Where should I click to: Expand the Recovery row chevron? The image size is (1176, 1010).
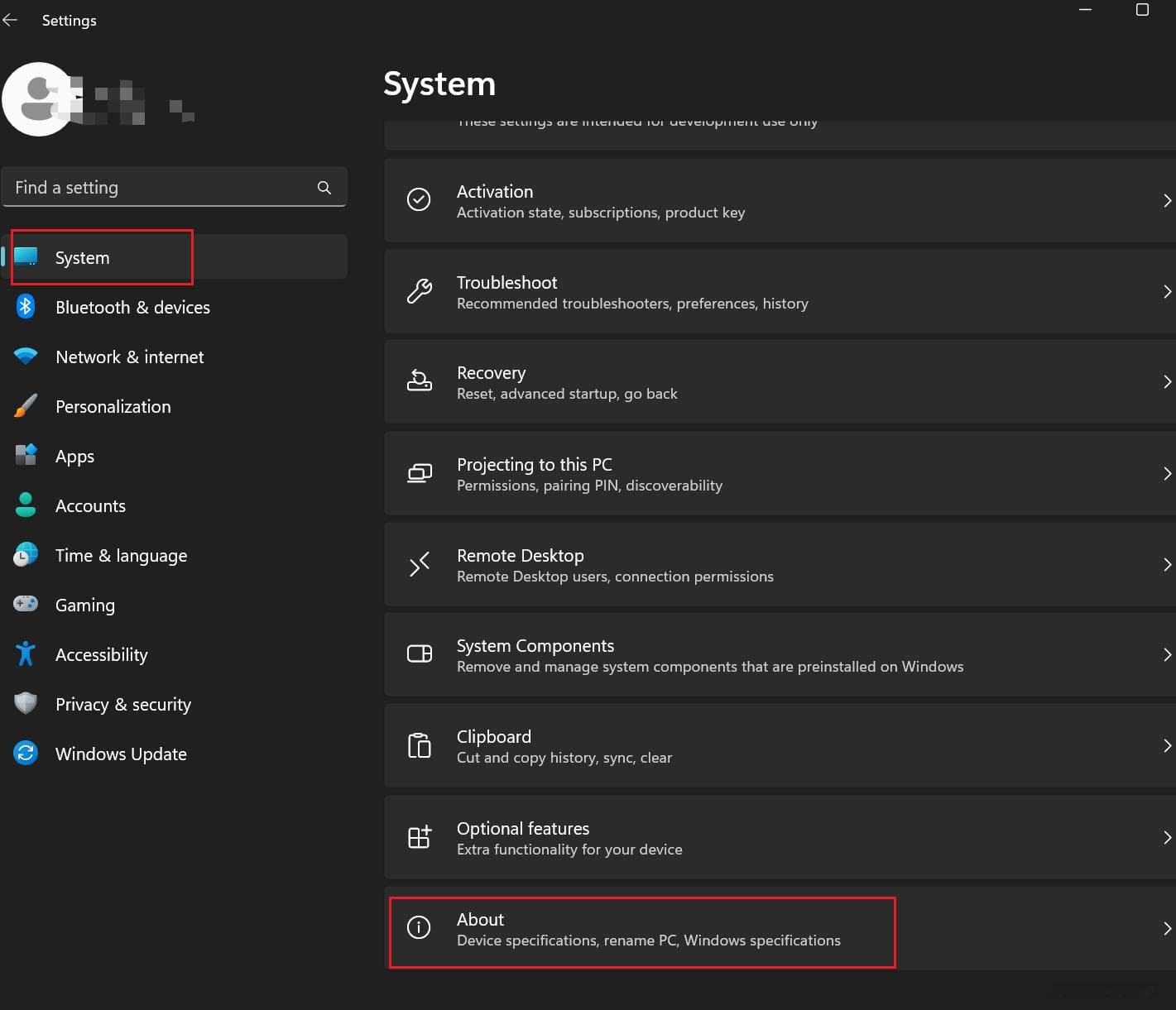coord(1167,382)
